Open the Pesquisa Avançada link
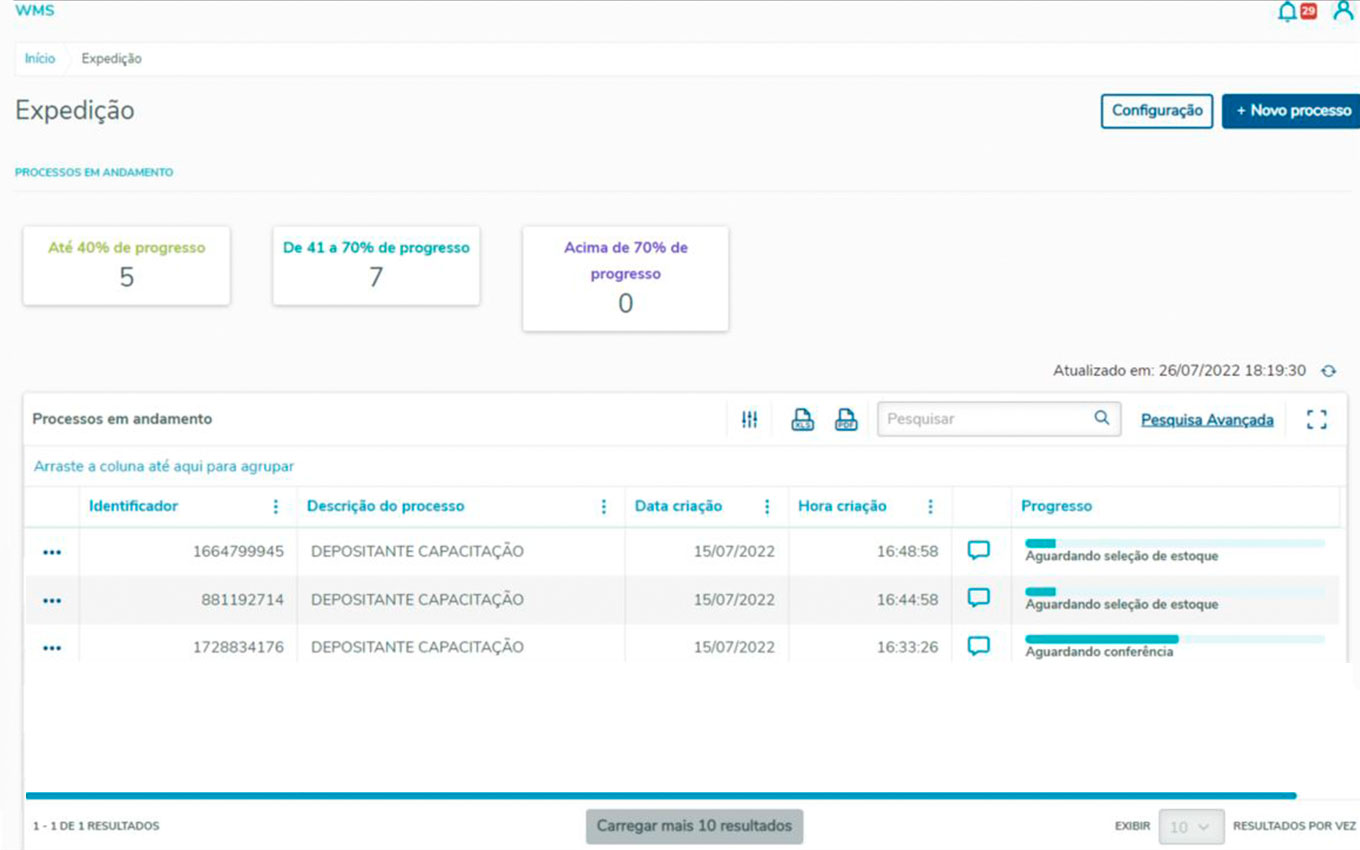Screen dimensions: 1360x850 pyautogui.click(x=1207, y=420)
